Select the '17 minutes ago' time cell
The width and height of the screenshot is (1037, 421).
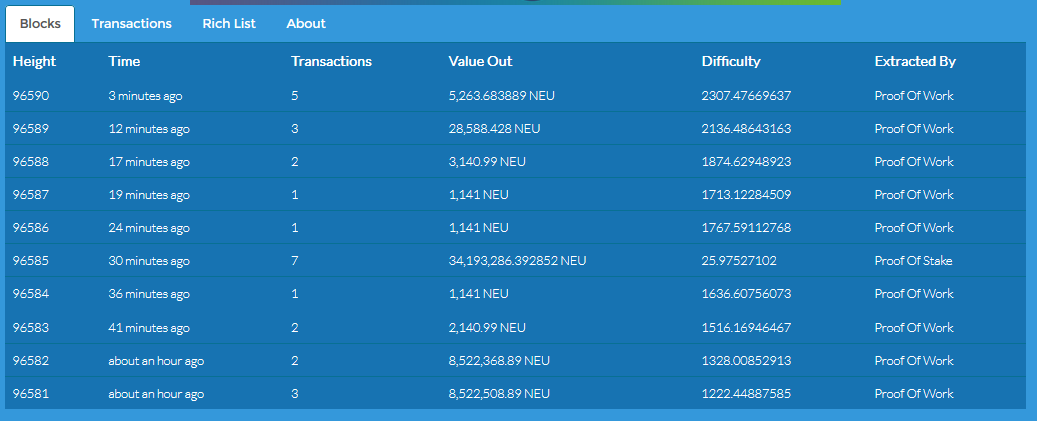[x=149, y=162]
